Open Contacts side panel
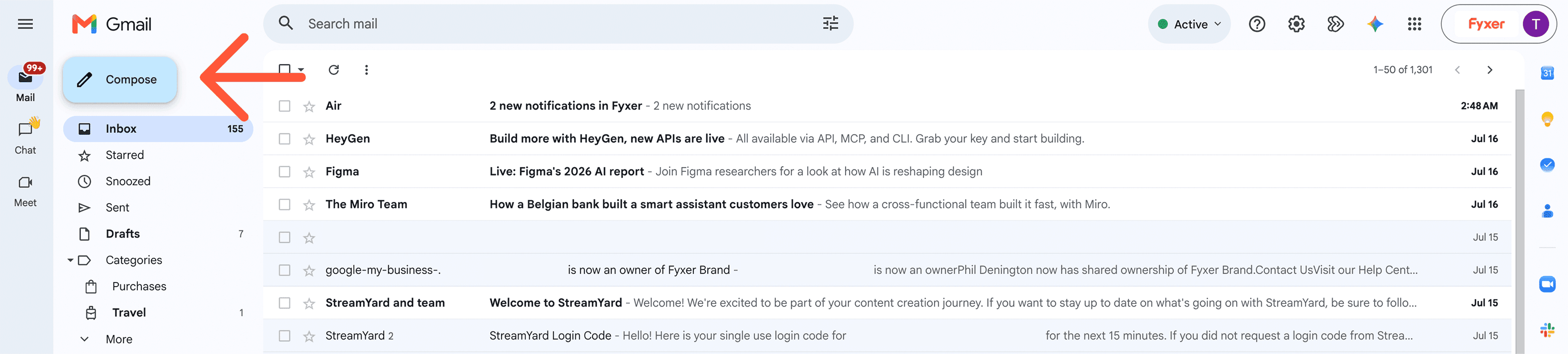This screenshot has width=1568, height=354. 1548,211
